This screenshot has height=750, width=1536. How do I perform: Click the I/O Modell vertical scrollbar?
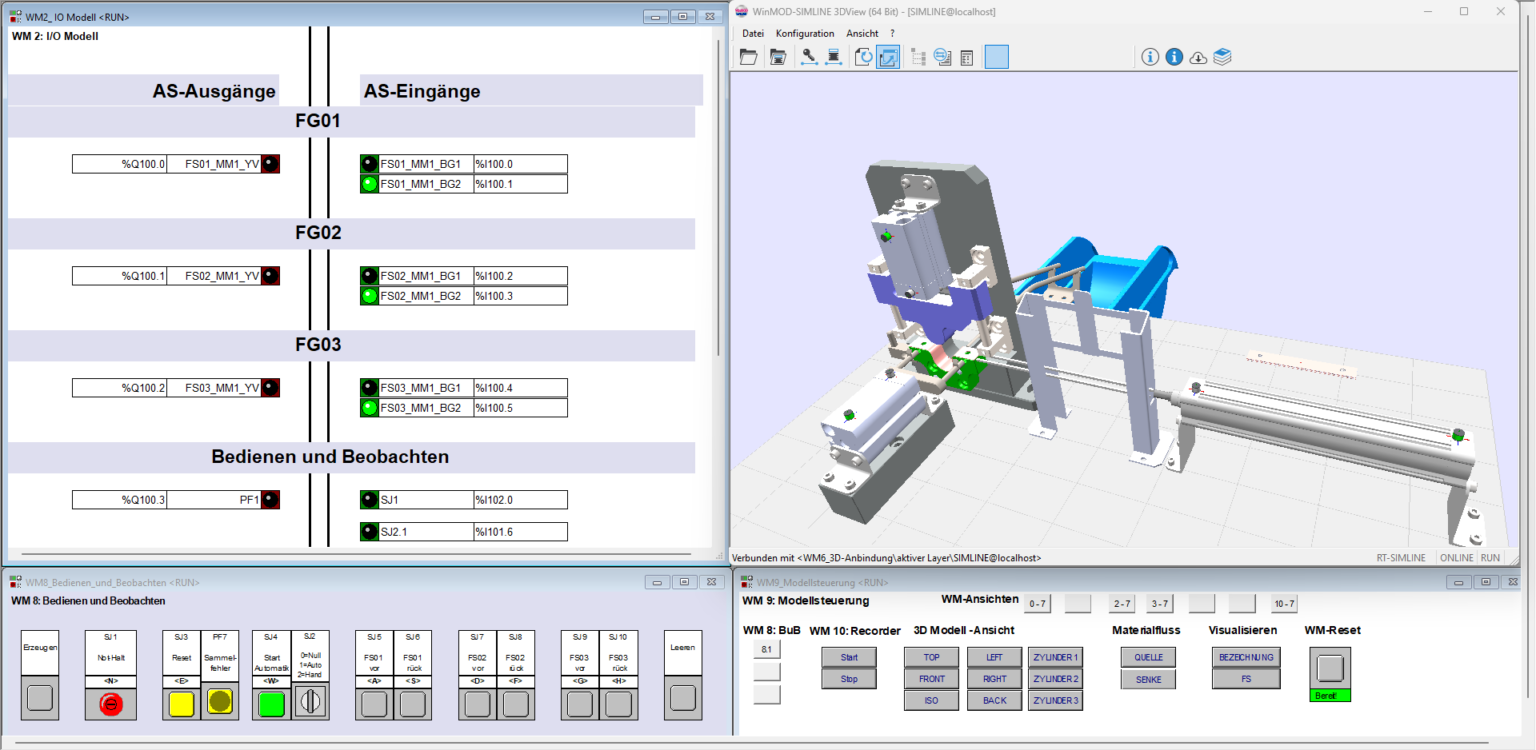pos(718,200)
